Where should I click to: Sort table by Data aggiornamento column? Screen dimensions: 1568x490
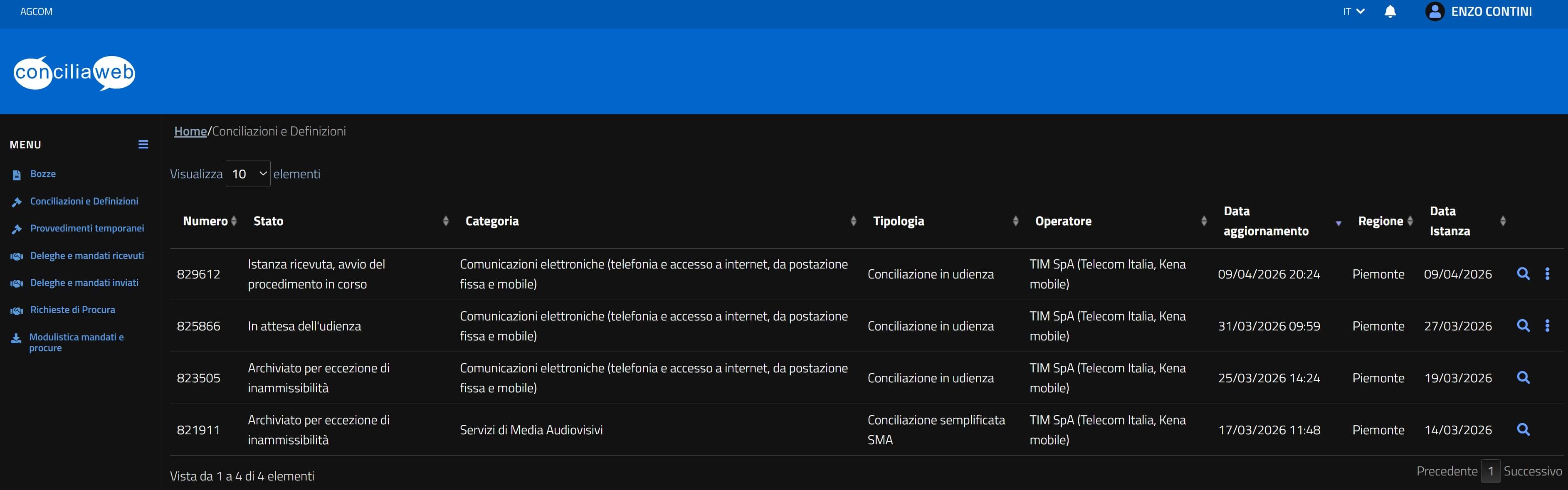coord(1266,221)
